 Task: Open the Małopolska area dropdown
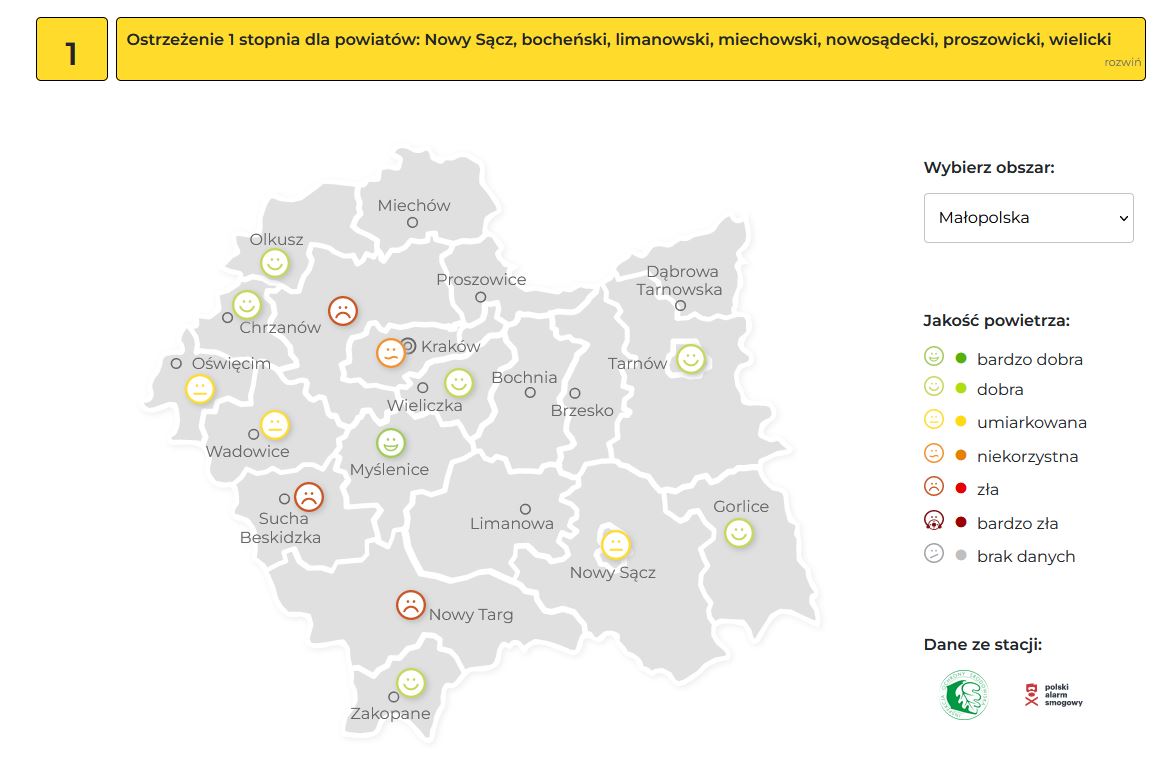click(x=1028, y=218)
